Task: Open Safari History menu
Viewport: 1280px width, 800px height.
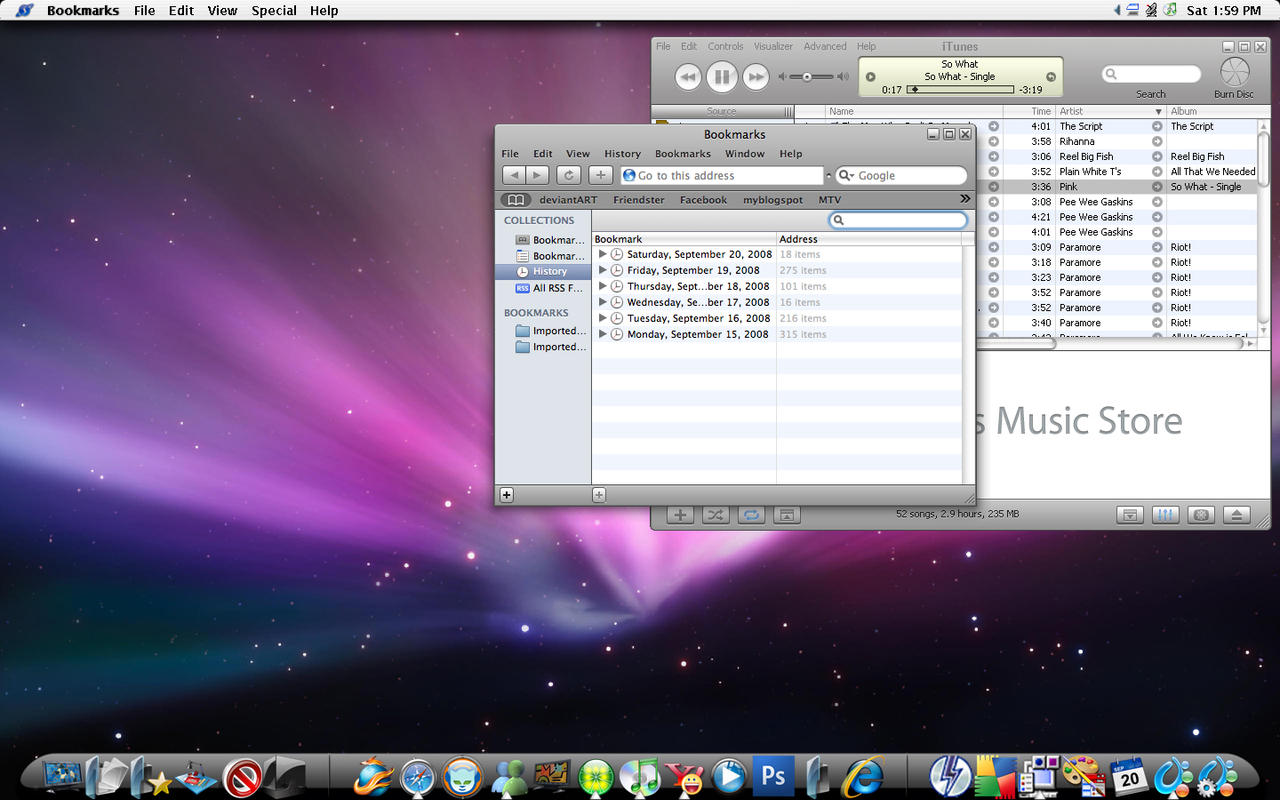Action: tap(622, 154)
